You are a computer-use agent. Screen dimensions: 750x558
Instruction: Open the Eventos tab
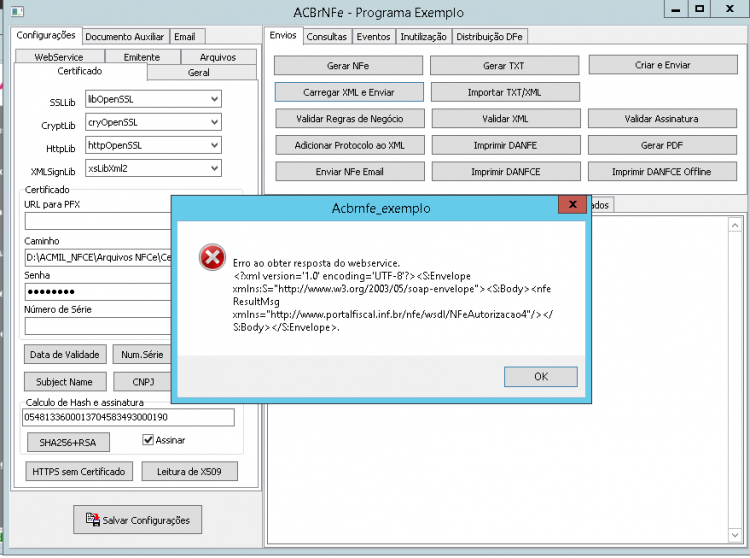[374, 37]
